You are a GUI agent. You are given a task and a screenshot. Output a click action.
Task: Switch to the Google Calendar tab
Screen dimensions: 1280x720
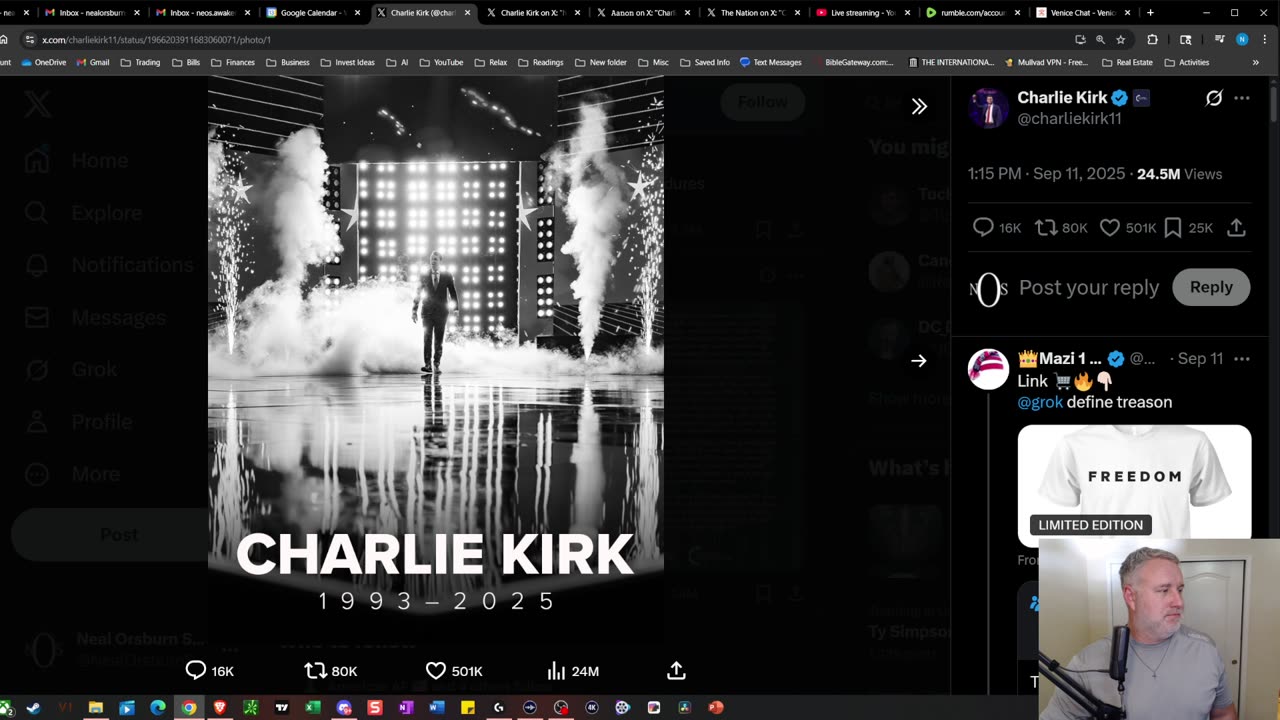click(x=312, y=13)
